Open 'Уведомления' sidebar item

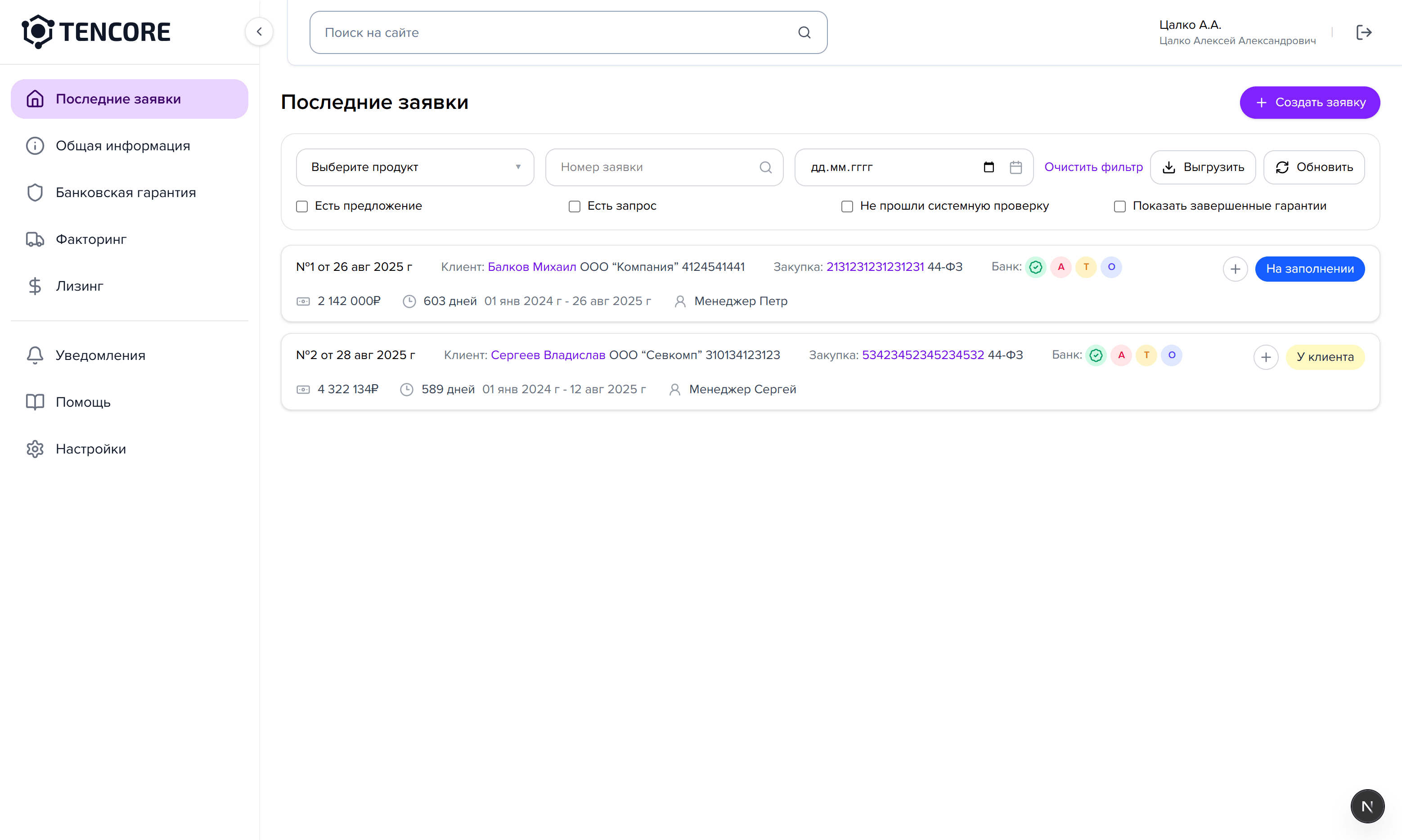pos(100,355)
